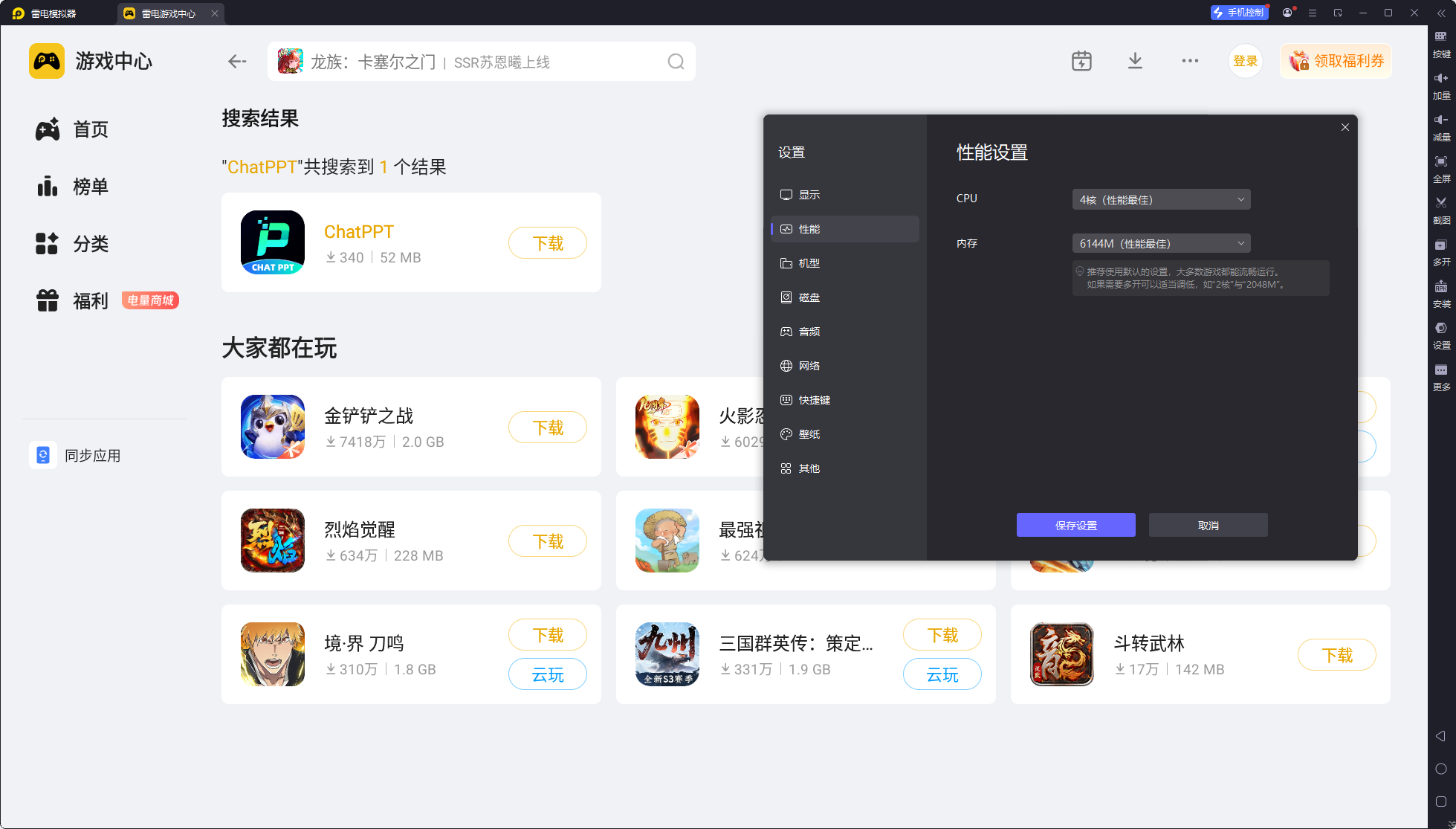Click the 保存设置 save settings button
The height and width of the screenshot is (829, 1456).
coord(1075,525)
